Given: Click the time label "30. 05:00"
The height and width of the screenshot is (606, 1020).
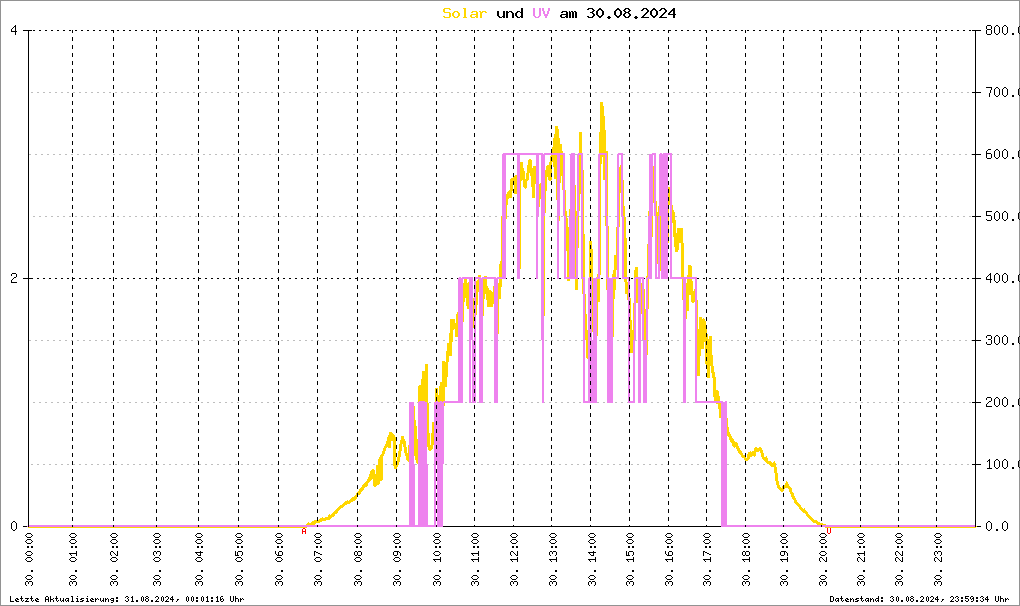Looking at the screenshot, I should pyautogui.click(x=239, y=559).
